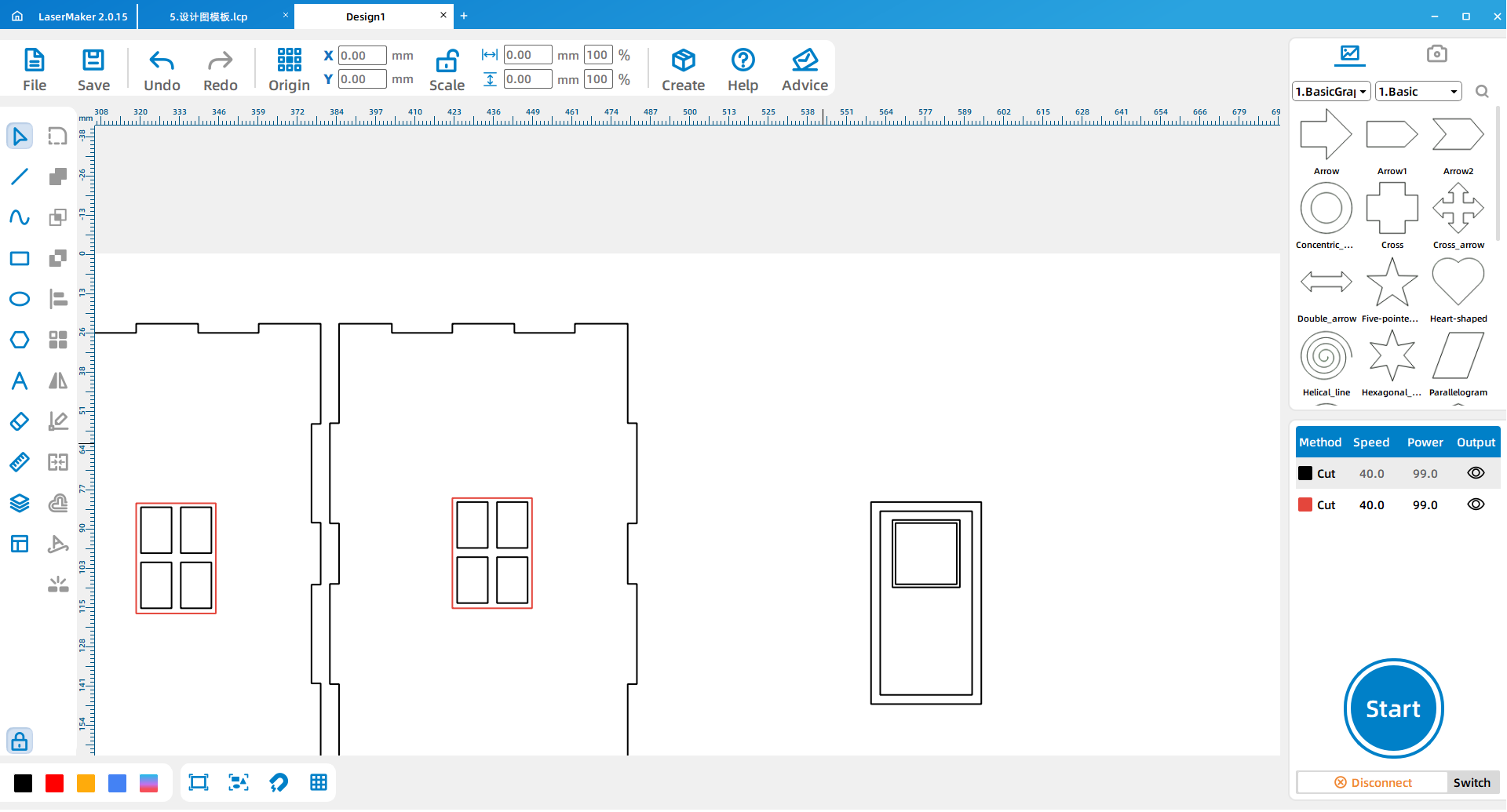Switch to the 5.设计图模板.lcp tab
The image size is (1507, 812).
point(209,16)
